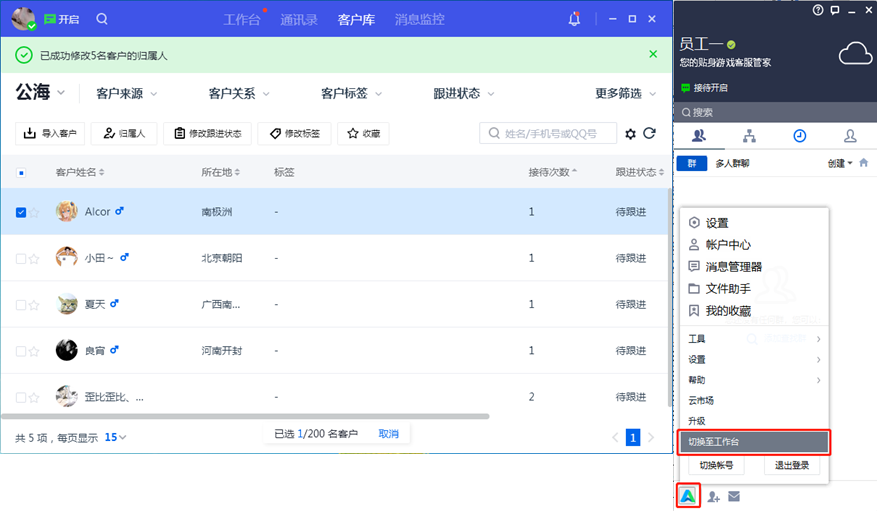Open the table column settings gear

point(630,134)
